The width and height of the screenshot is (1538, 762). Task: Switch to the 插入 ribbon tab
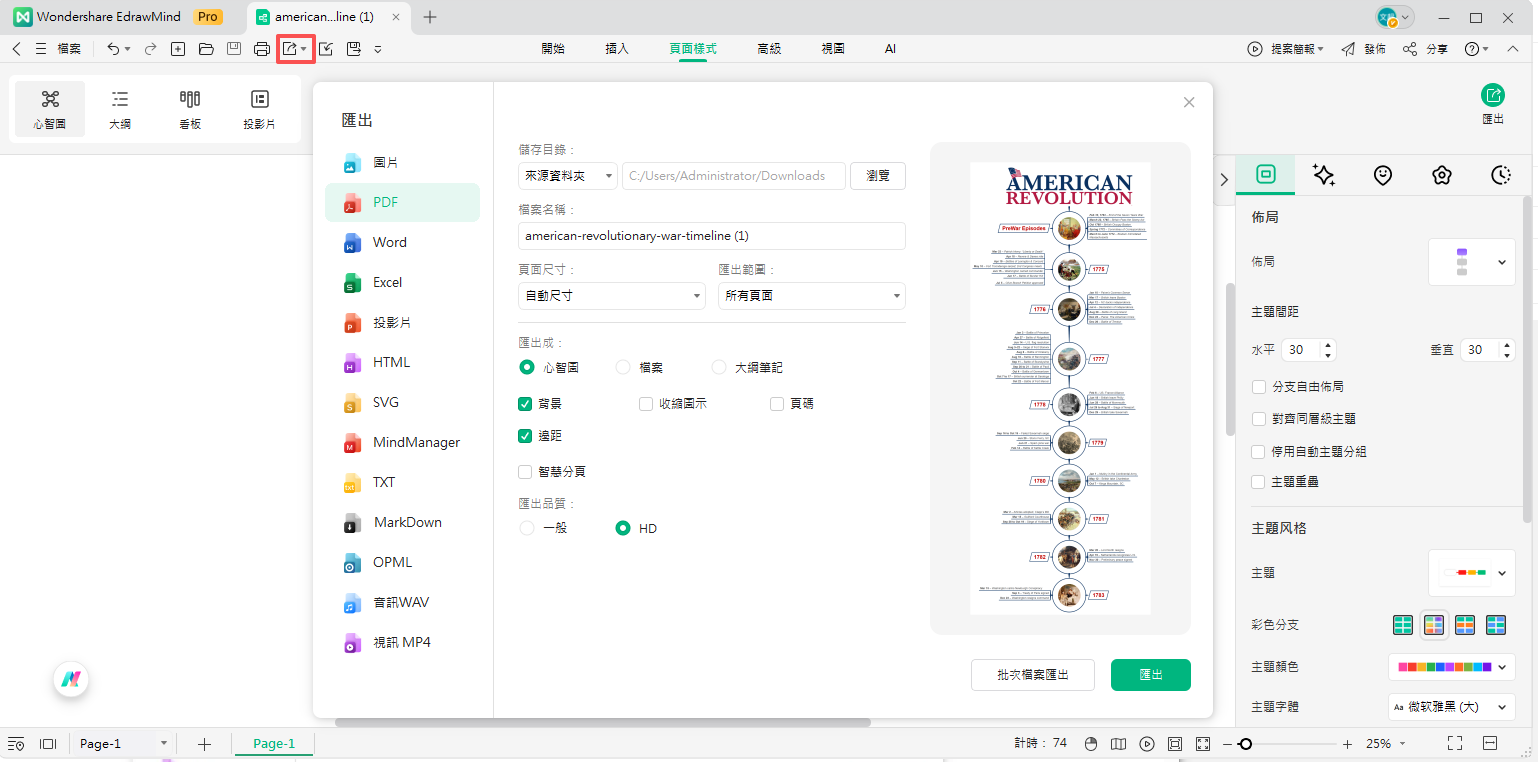(x=616, y=48)
